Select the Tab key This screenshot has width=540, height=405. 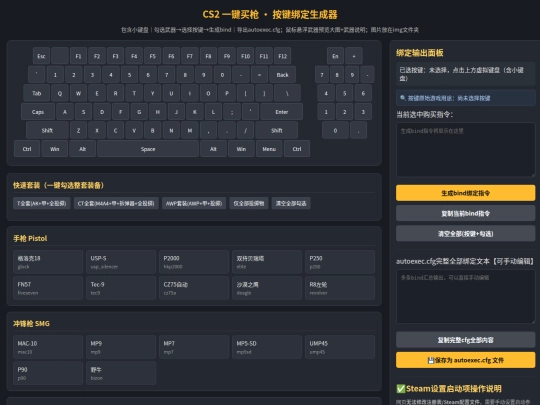click(x=37, y=93)
